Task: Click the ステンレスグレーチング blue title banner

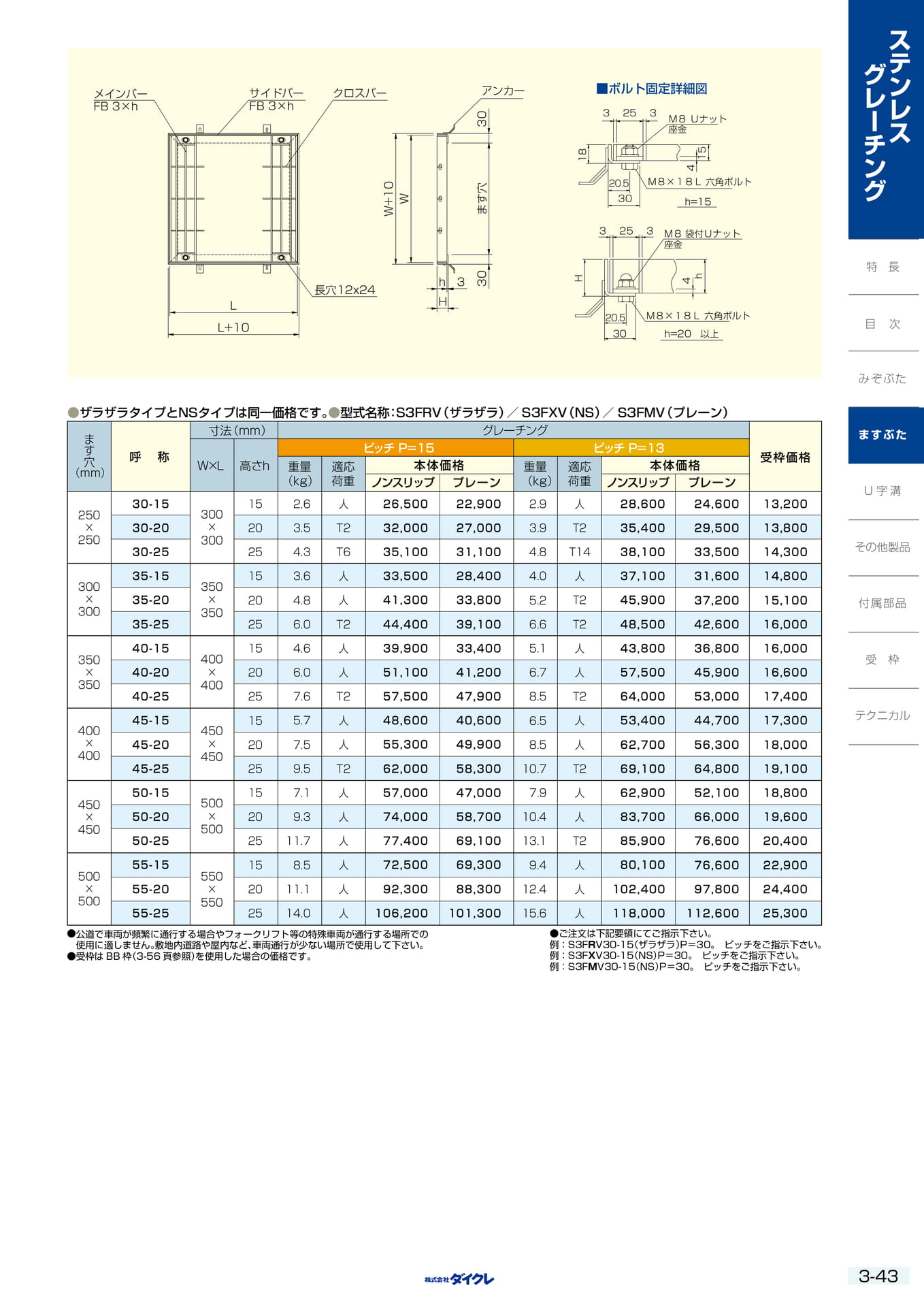Action: click(x=885, y=119)
